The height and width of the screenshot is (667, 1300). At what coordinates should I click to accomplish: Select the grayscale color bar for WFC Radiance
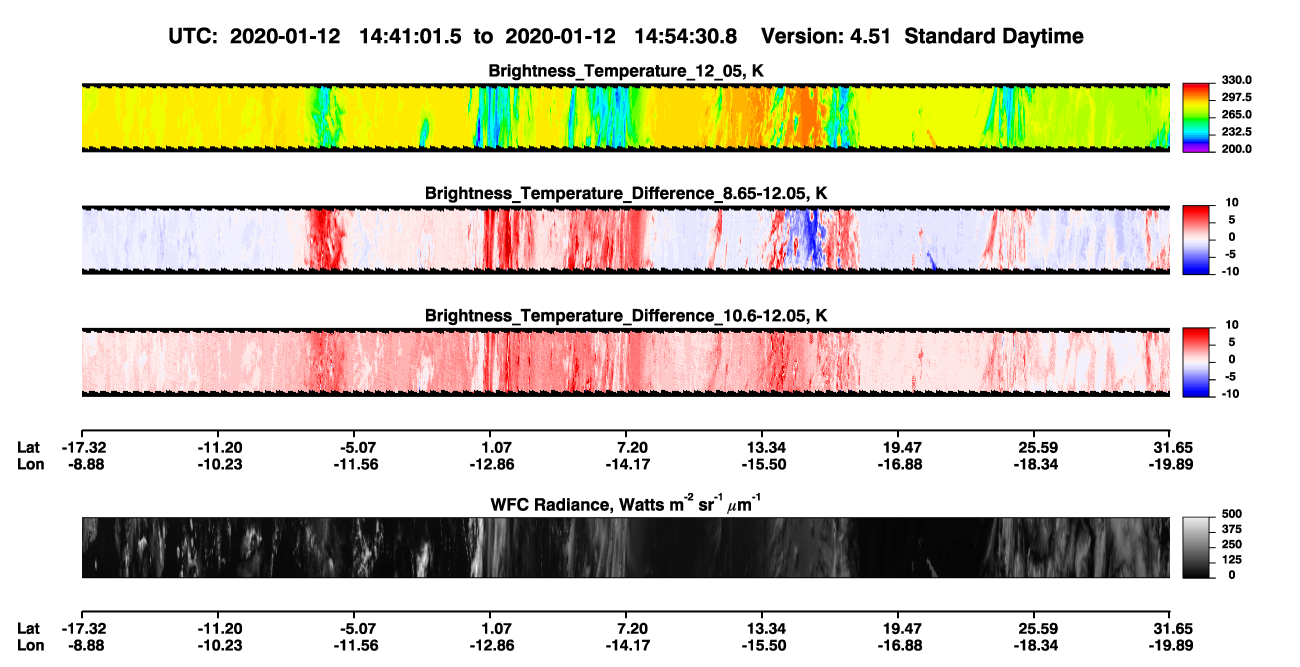tap(1197, 547)
